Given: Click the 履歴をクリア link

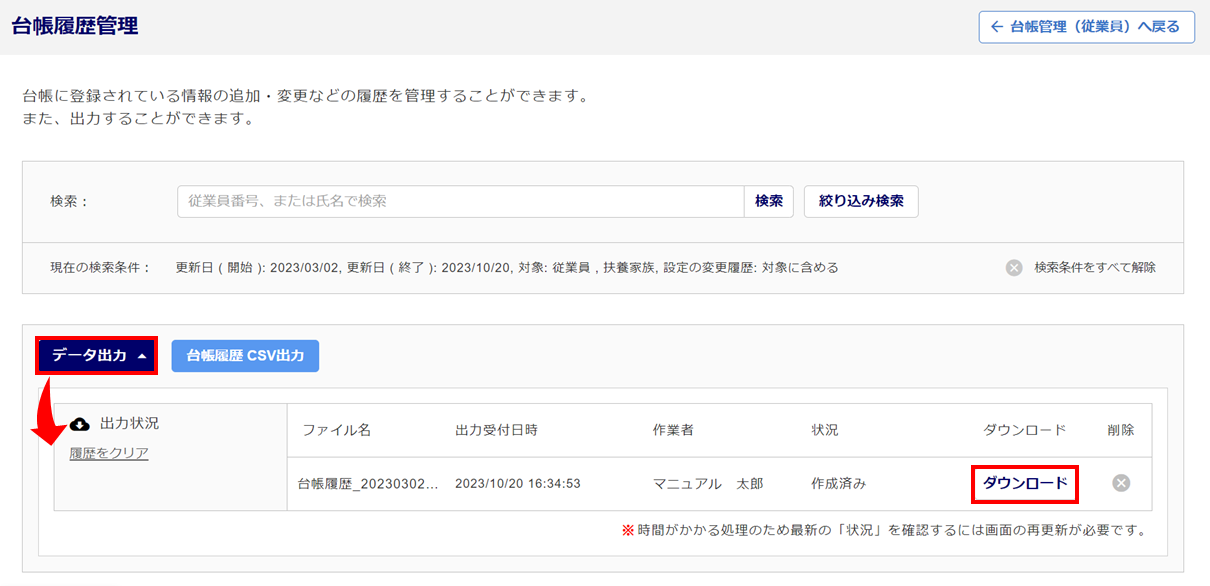Looking at the screenshot, I should tap(109, 453).
